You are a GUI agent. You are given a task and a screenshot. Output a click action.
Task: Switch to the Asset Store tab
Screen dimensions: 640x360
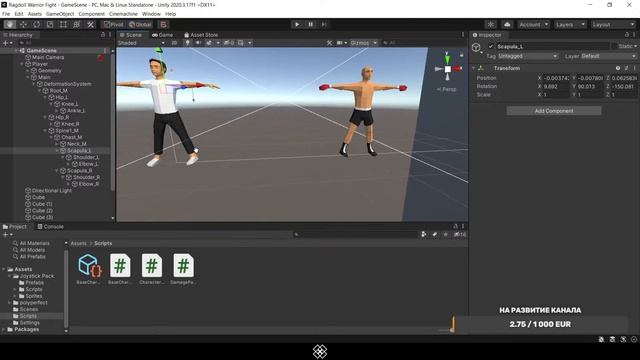(x=201, y=35)
